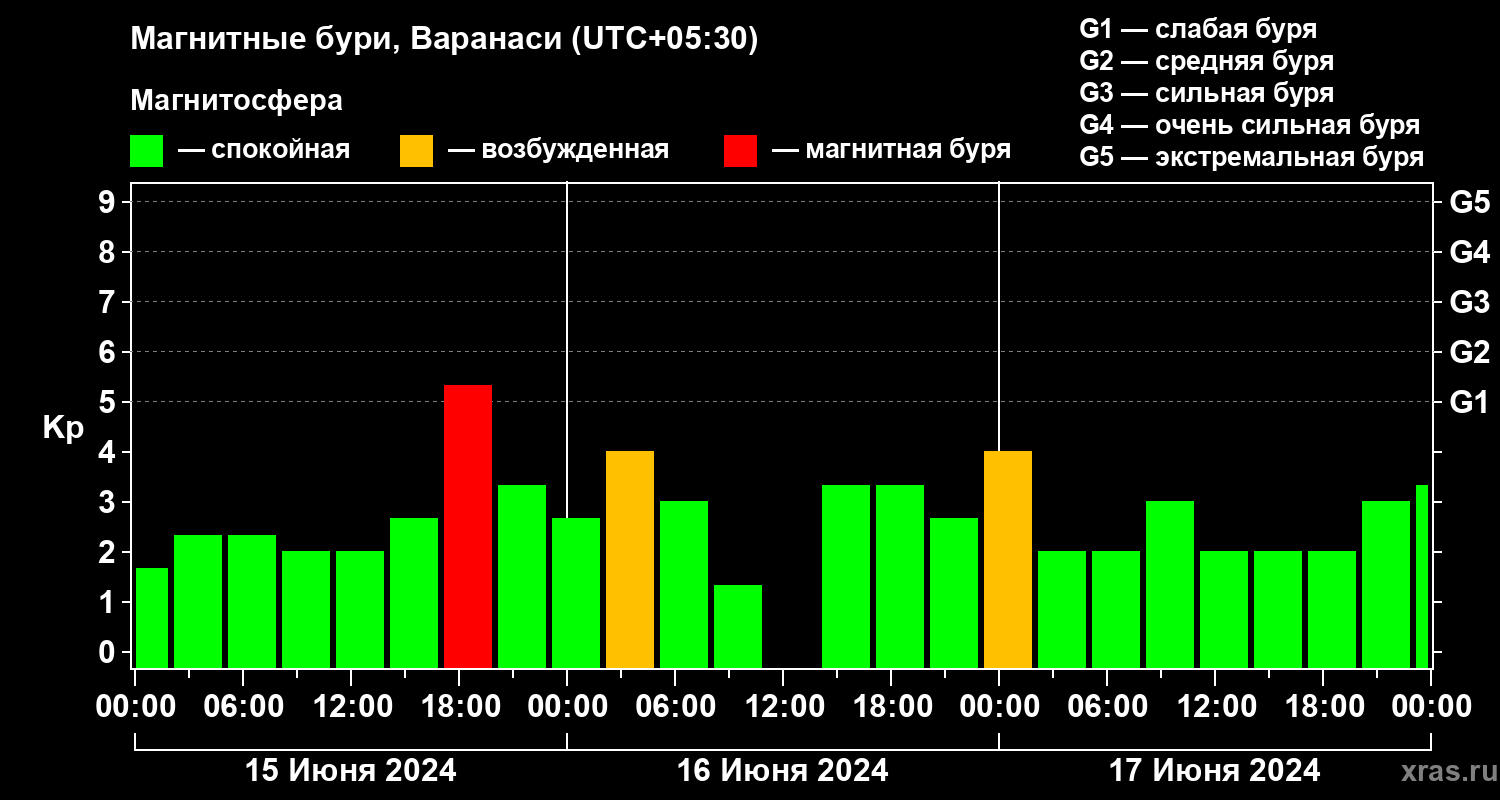Click the green 21:00–00:00 bar on 15 June
This screenshot has width=1500, height=800.
tap(522, 576)
